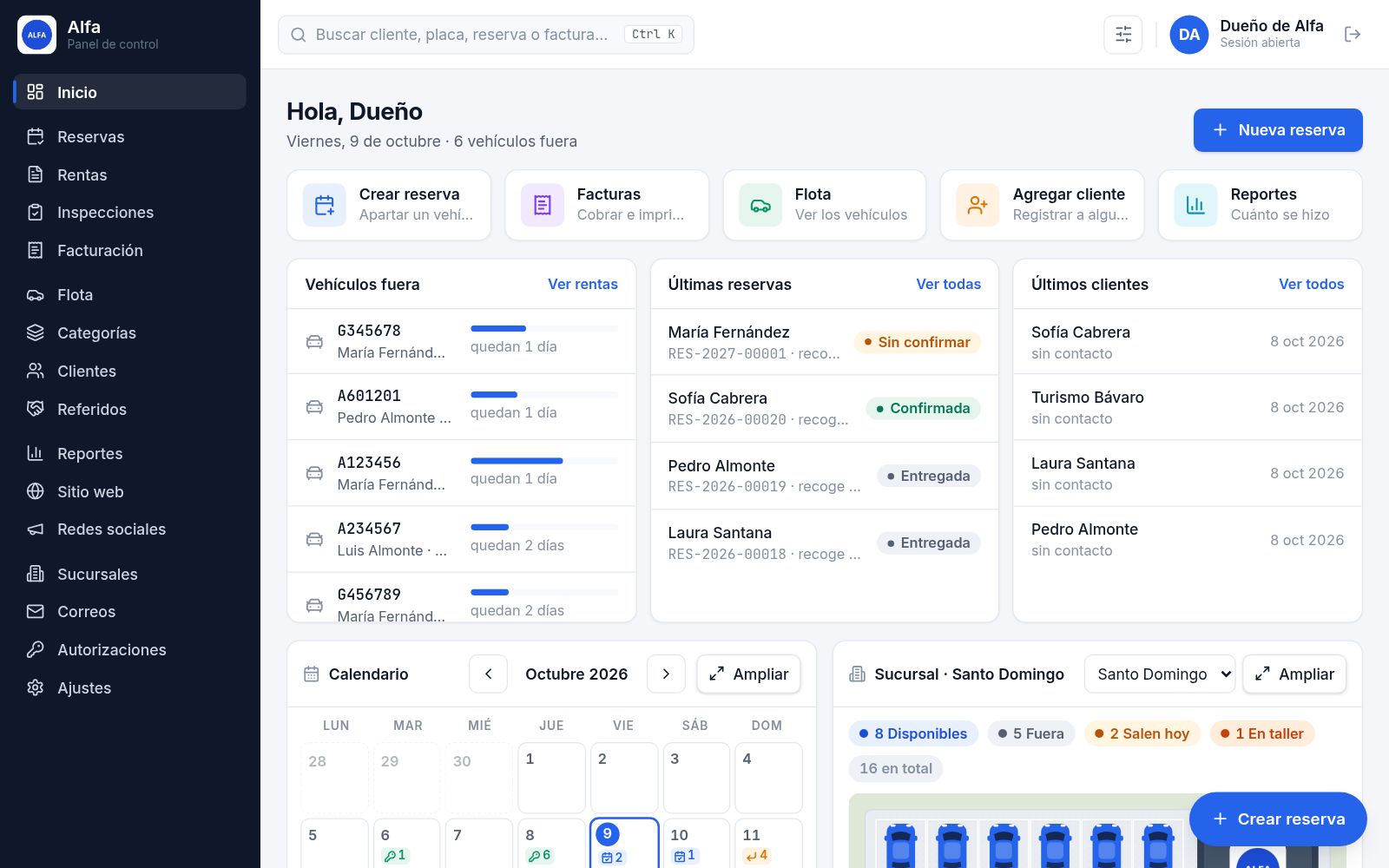Click car icon of vehicle G345678
Image resolution: width=1389 pixels, height=868 pixels.
(x=314, y=342)
